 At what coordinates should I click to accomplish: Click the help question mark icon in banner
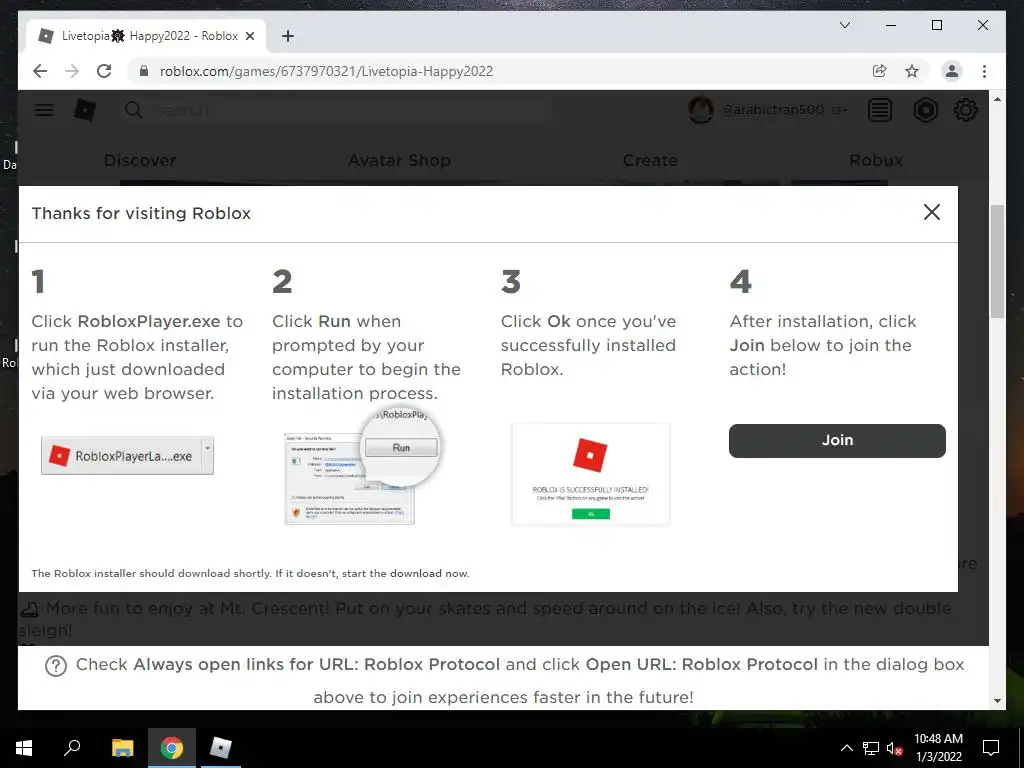[56, 665]
